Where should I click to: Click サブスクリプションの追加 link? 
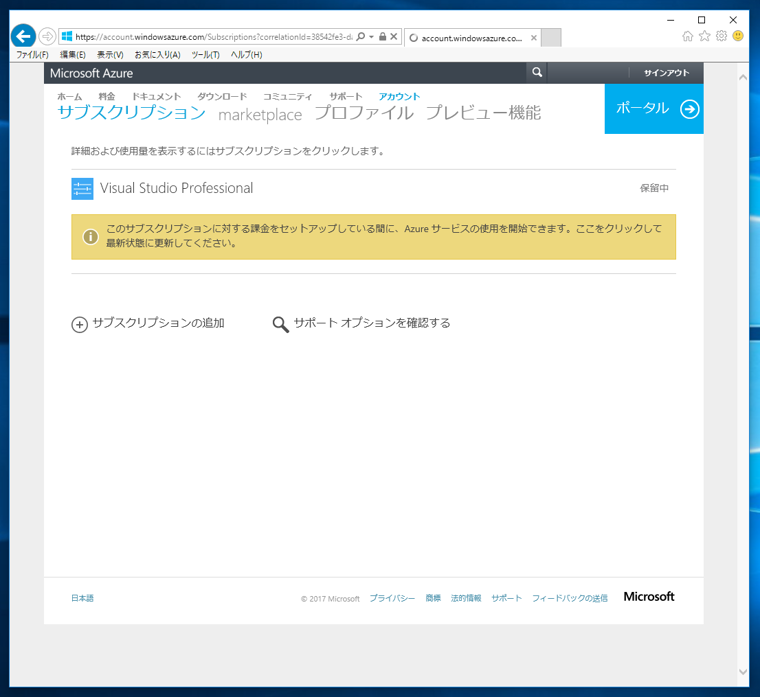coord(158,323)
